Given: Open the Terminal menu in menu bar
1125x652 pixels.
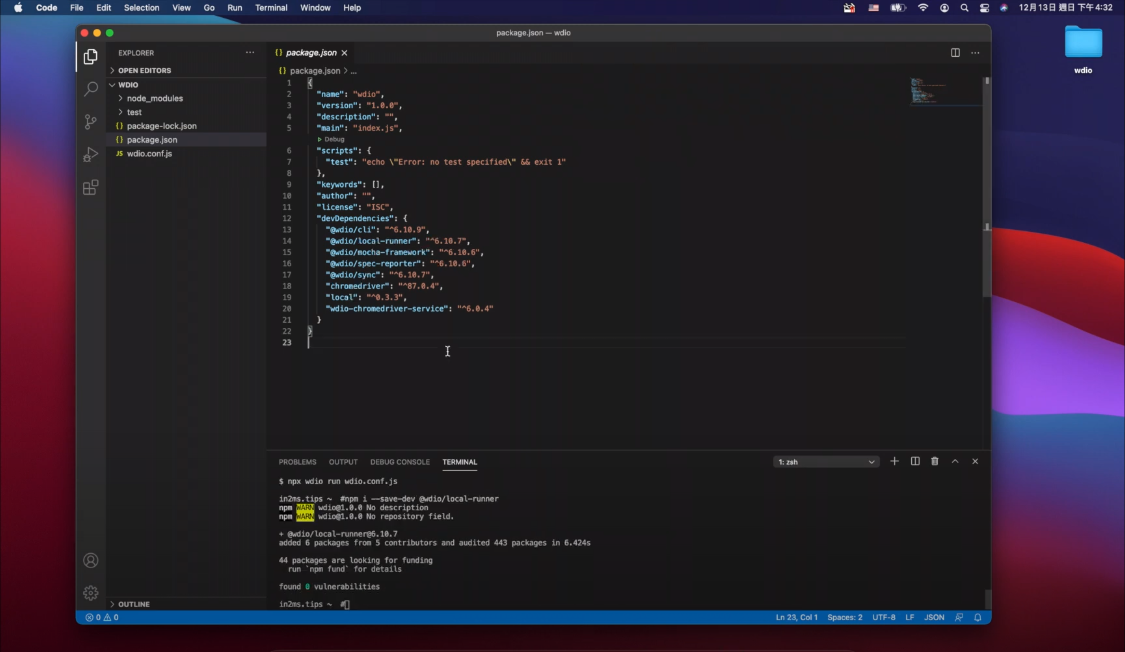Looking at the screenshot, I should coord(271,8).
